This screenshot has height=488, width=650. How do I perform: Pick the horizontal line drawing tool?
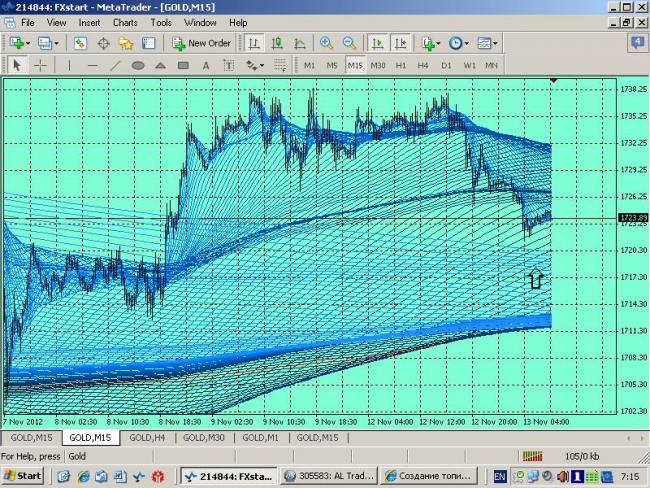[92, 65]
